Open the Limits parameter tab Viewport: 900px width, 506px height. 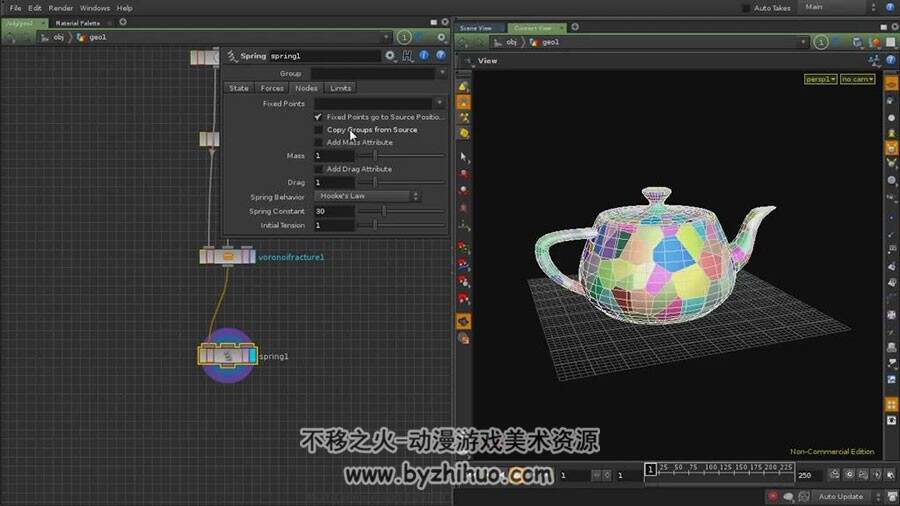[x=340, y=88]
